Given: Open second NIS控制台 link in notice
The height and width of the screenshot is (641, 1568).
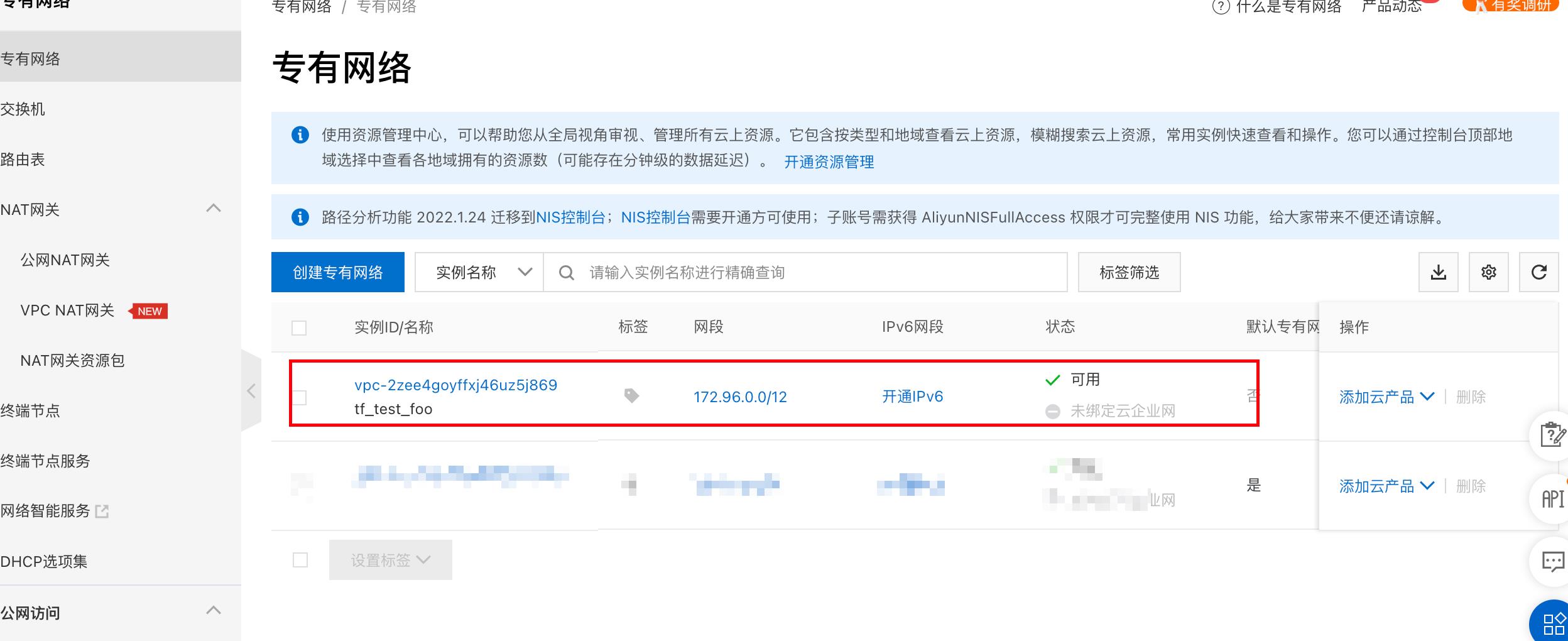Looking at the screenshot, I should (x=656, y=217).
